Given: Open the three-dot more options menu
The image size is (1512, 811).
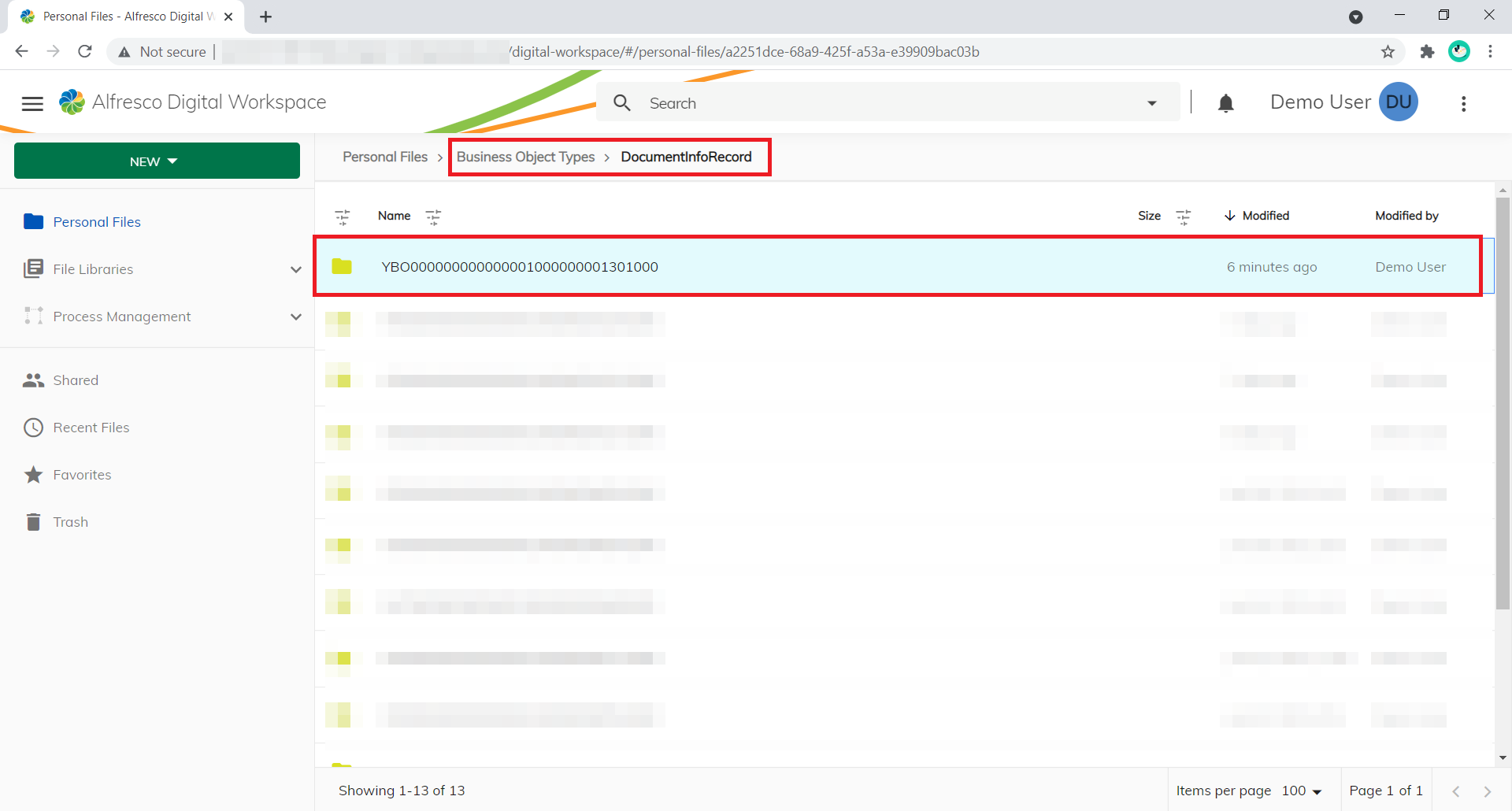Looking at the screenshot, I should [x=1463, y=103].
